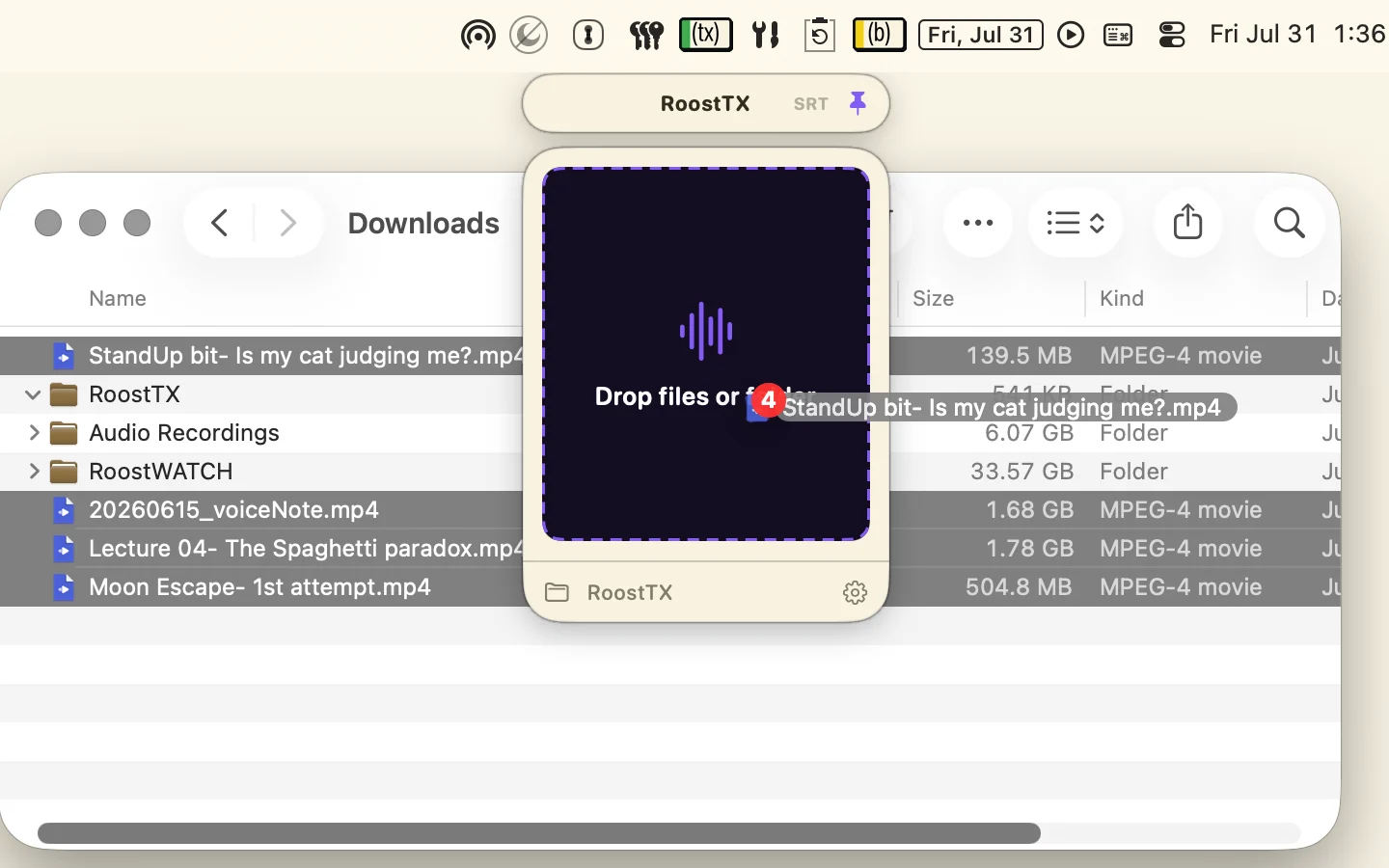Click the Downloads window title
This screenshot has height=868, width=1389.
pos(423,224)
